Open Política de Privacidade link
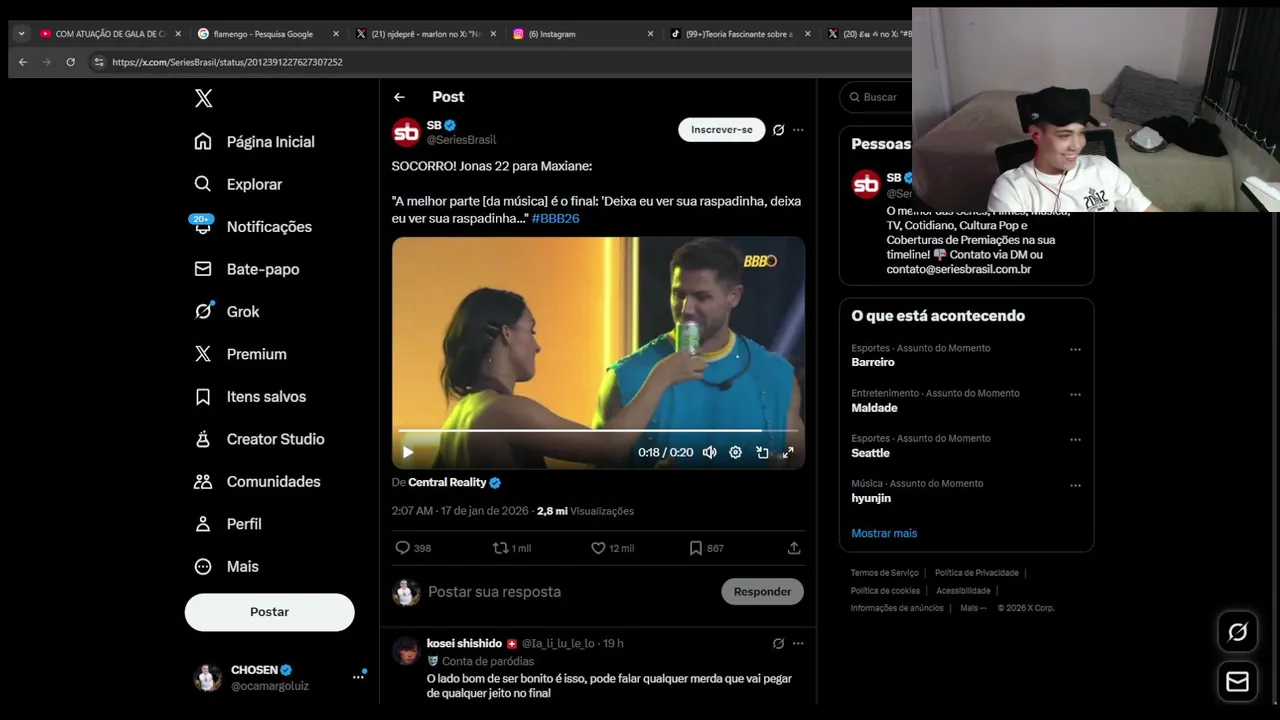1280x720 pixels. click(976, 573)
